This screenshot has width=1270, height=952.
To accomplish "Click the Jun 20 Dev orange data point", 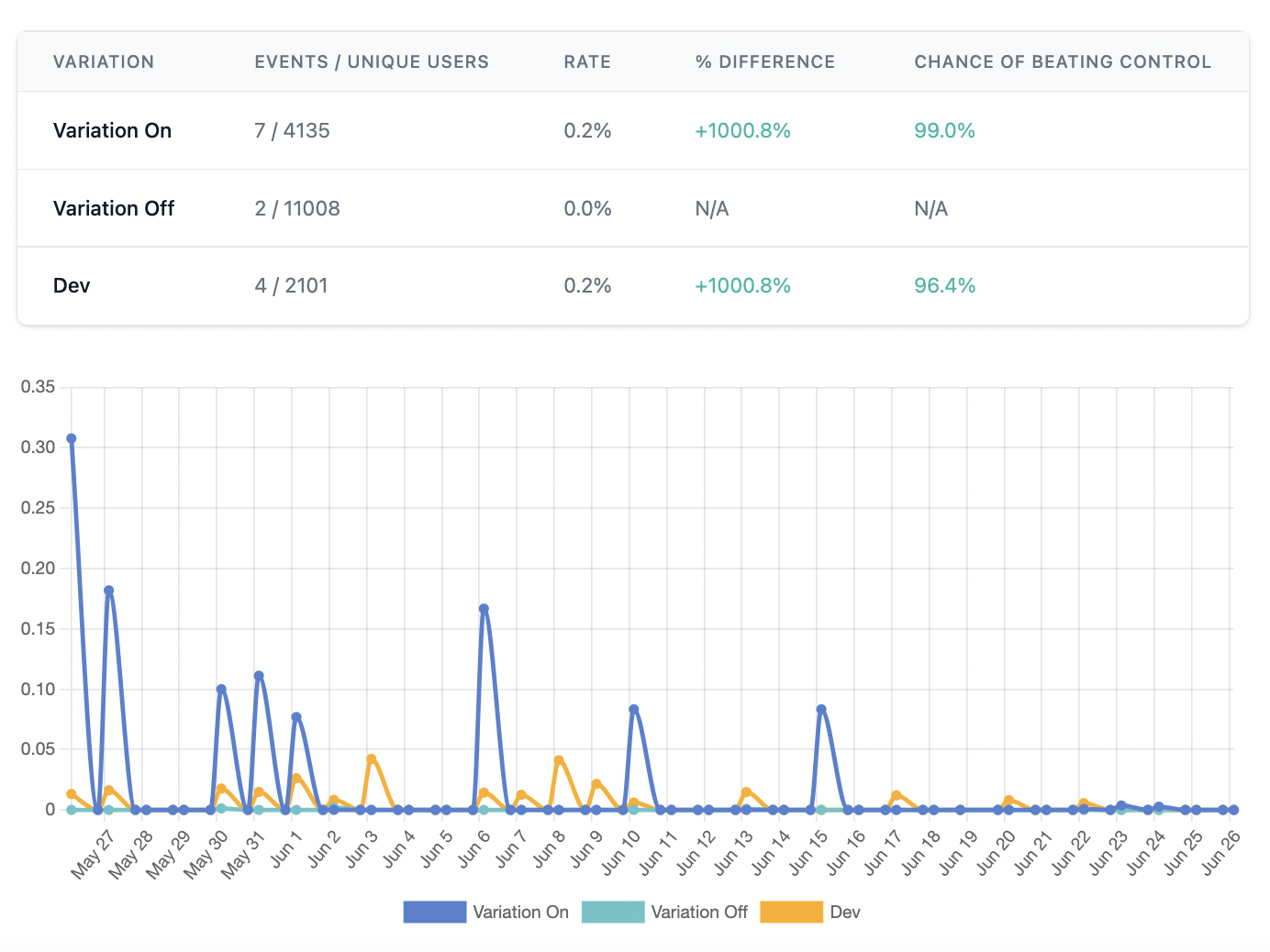I will point(1008,801).
